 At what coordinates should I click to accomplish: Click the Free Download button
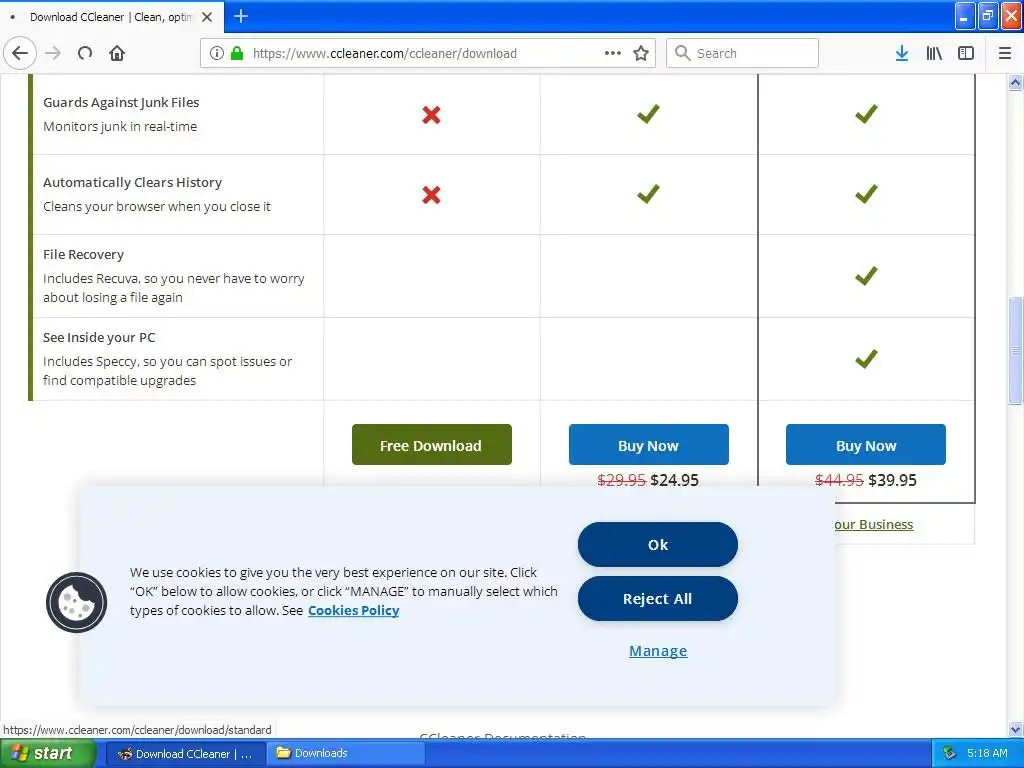[432, 445]
